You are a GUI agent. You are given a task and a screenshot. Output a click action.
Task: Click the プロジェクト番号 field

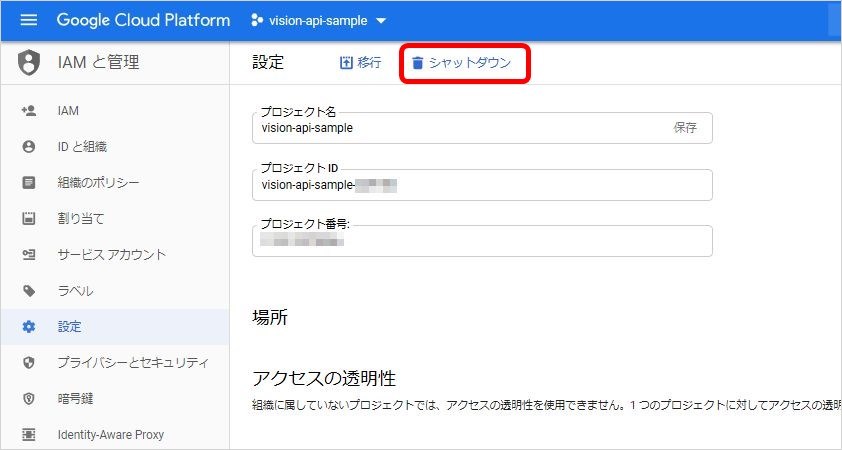(482, 241)
